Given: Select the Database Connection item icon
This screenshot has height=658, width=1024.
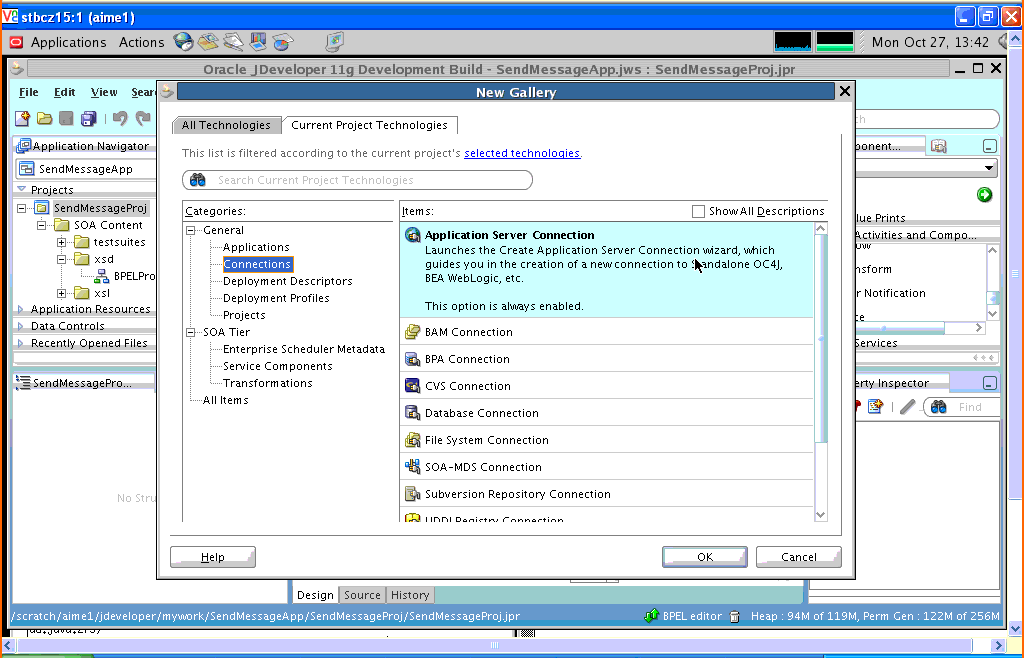Looking at the screenshot, I should click(x=413, y=413).
